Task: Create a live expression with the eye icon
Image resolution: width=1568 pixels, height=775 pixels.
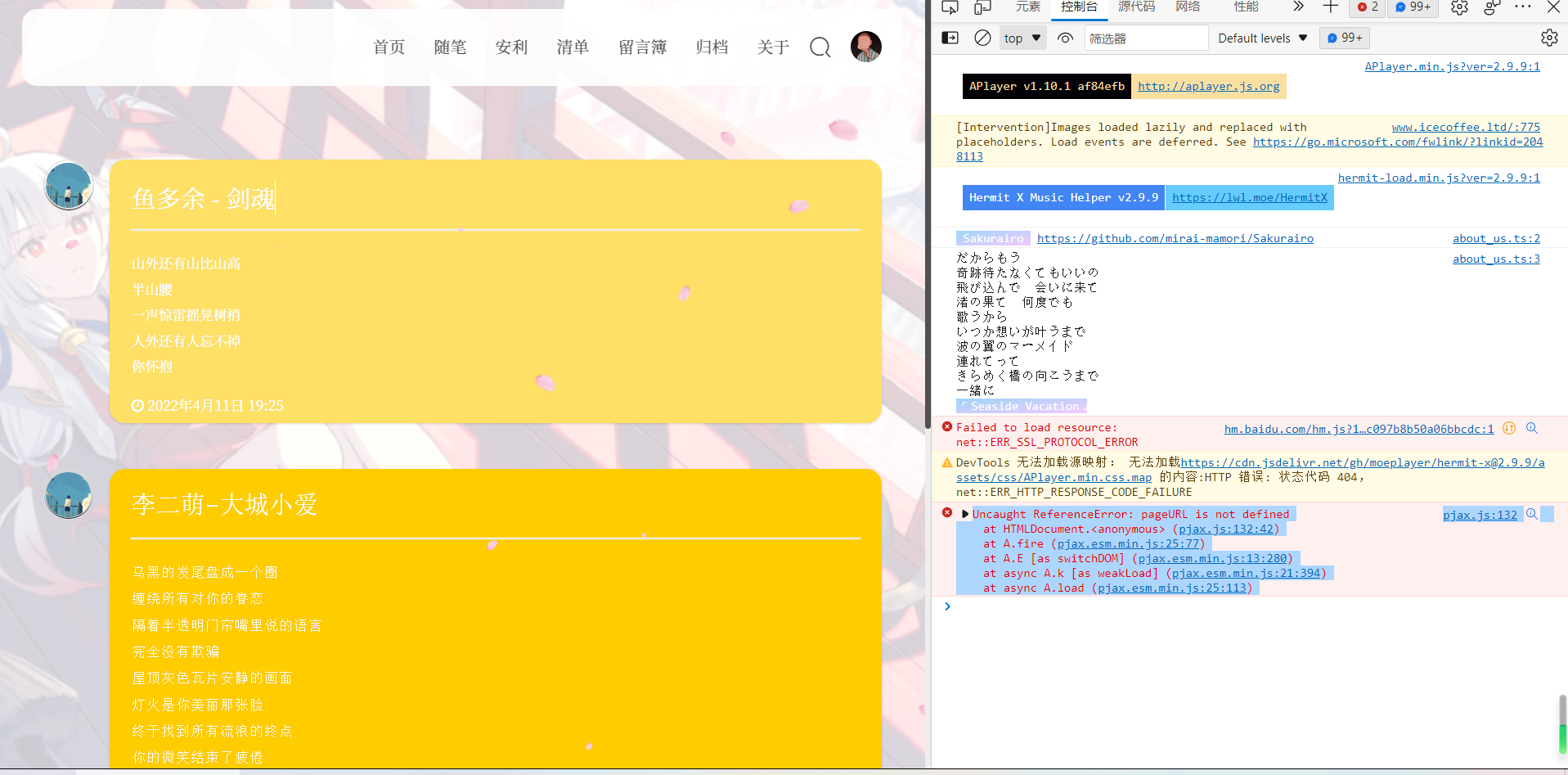Action: [x=1064, y=37]
